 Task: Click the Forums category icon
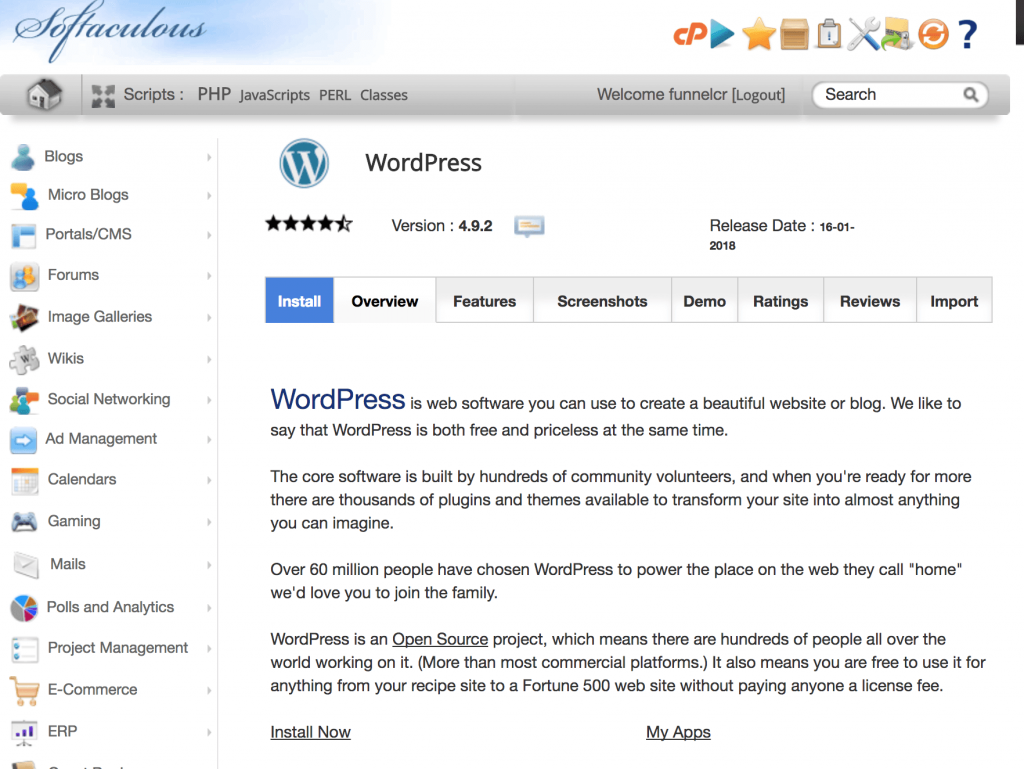[25, 276]
